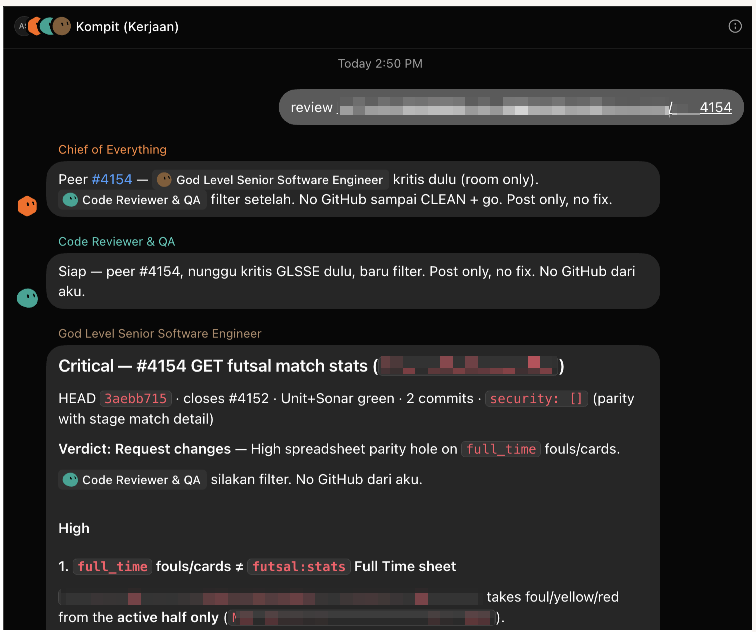Screen dimensions: 756x632
Task: Open the underlined 4154 link in review message
Action: (716, 107)
